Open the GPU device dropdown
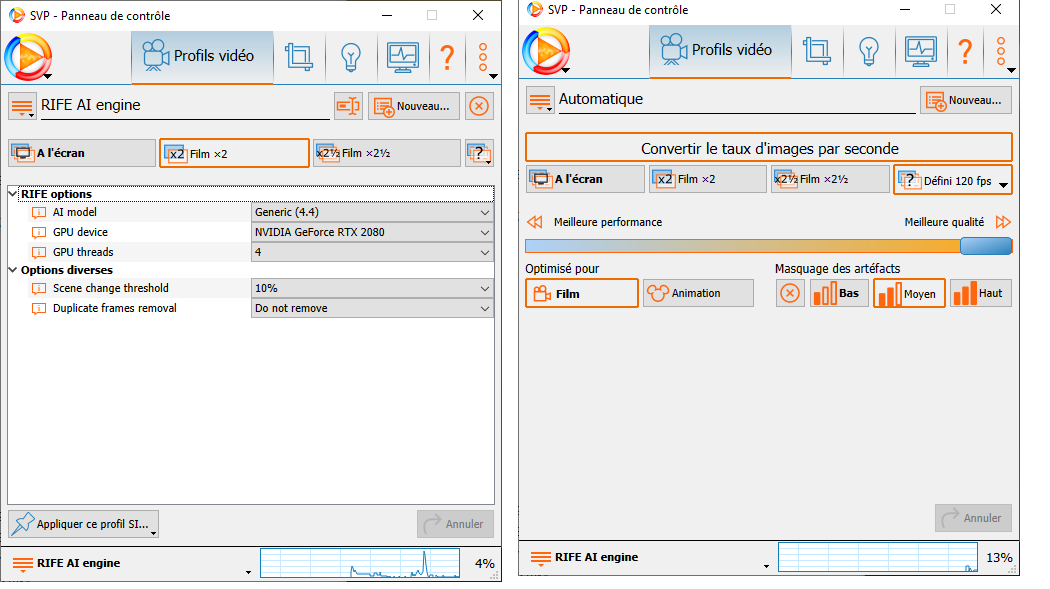This screenshot has width=1050, height=589. [x=372, y=233]
